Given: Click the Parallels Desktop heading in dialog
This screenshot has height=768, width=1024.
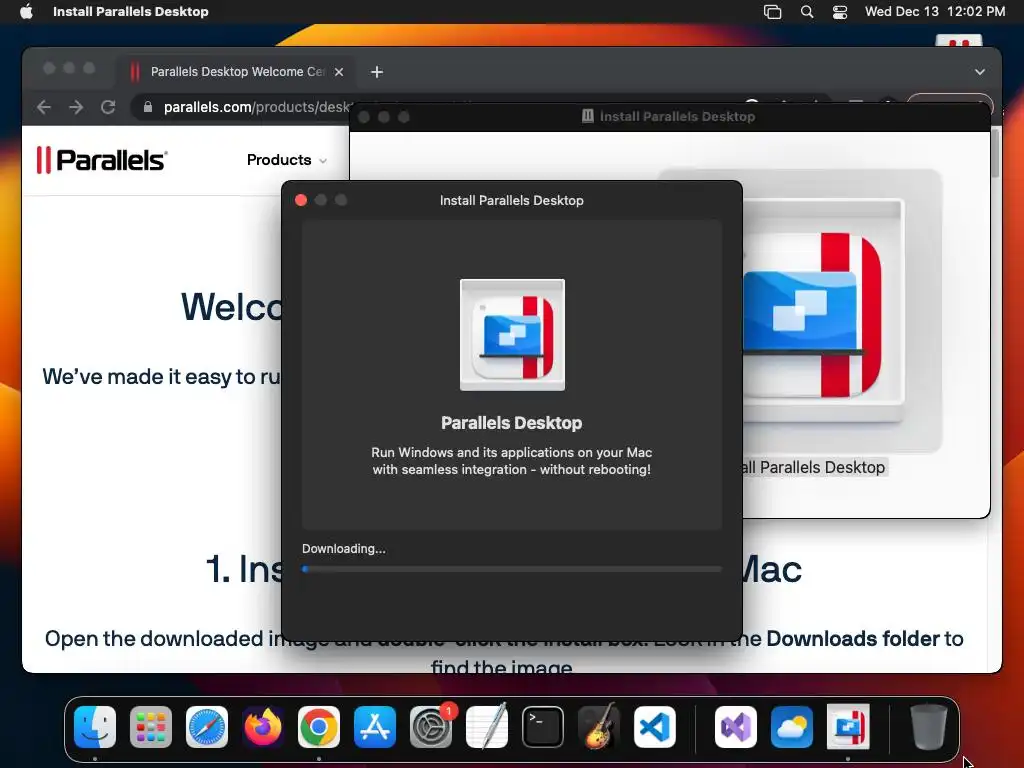Looking at the screenshot, I should click(511, 423).
